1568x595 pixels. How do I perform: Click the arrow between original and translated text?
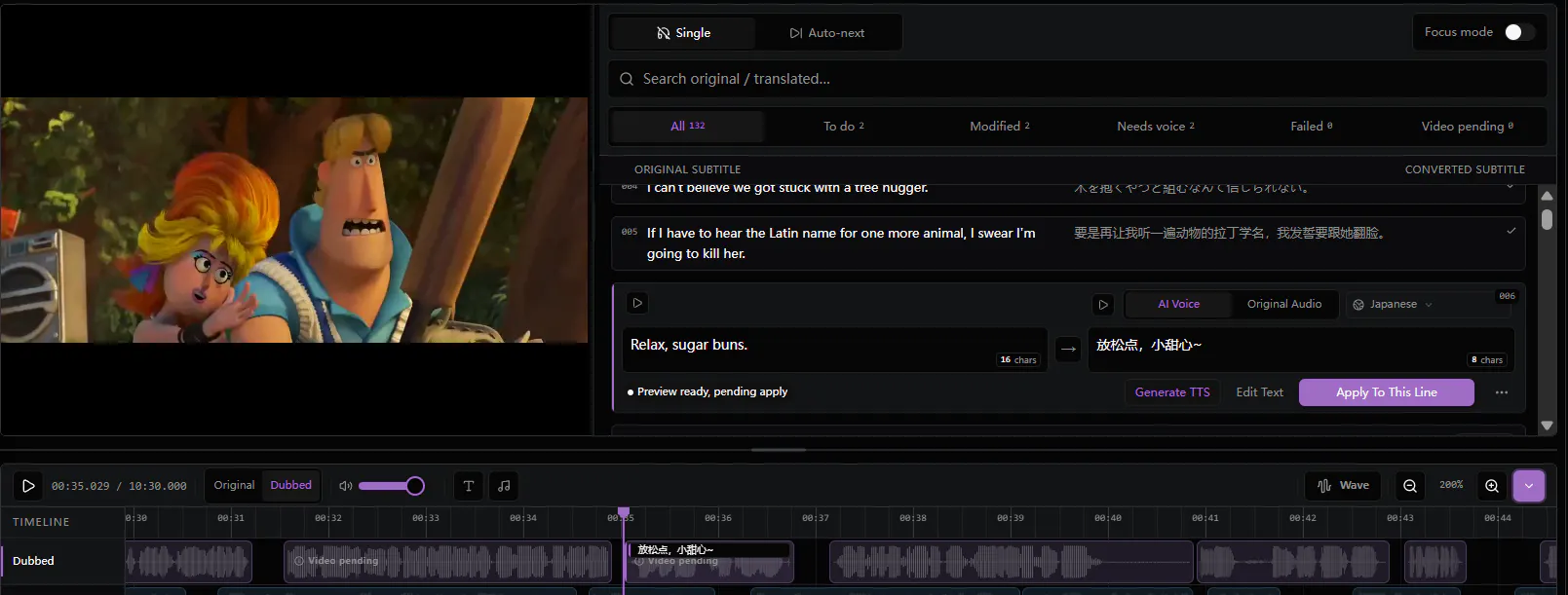[x=1069, y=349]
